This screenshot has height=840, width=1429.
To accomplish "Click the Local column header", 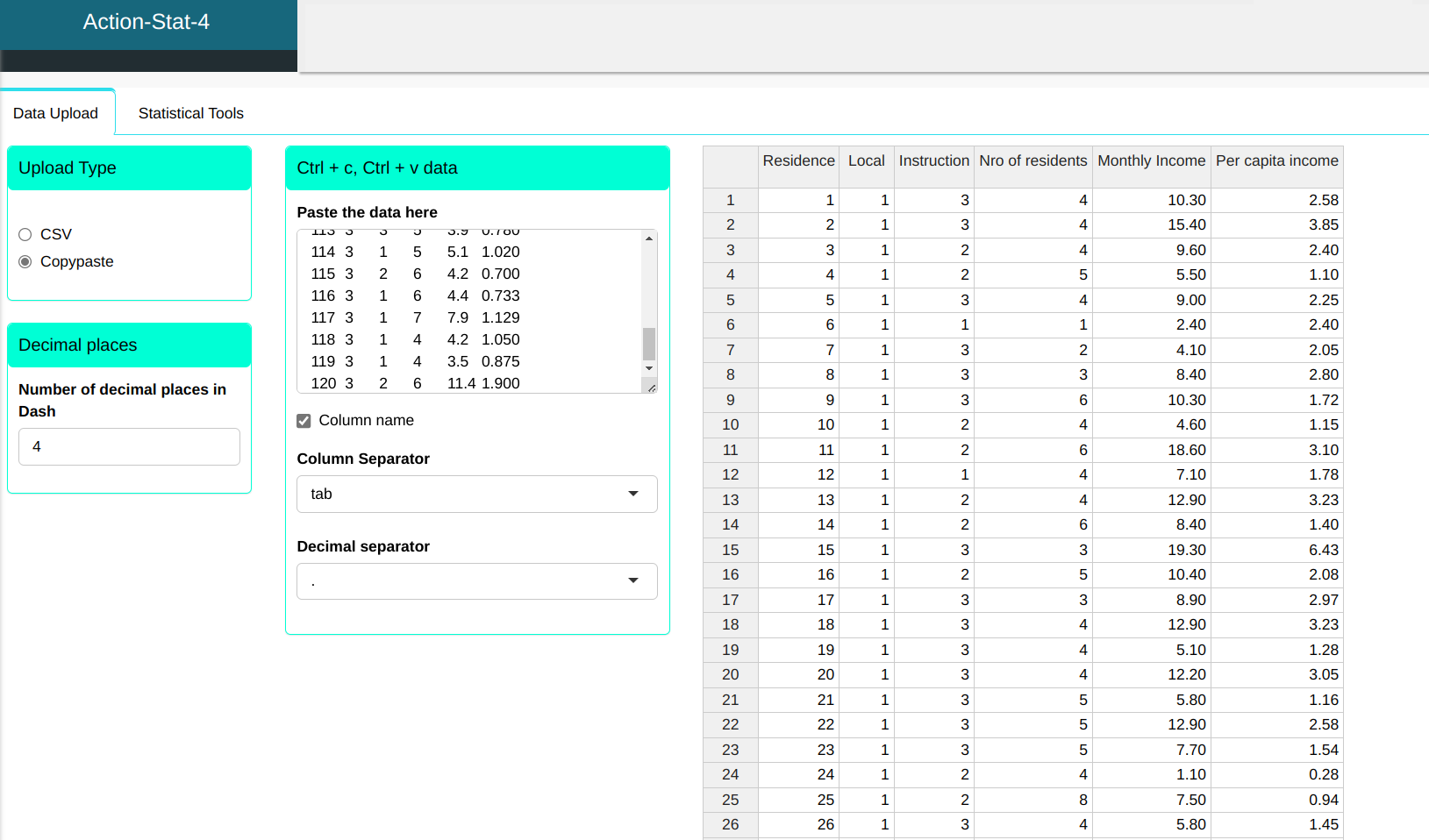I will click(866, 160).
